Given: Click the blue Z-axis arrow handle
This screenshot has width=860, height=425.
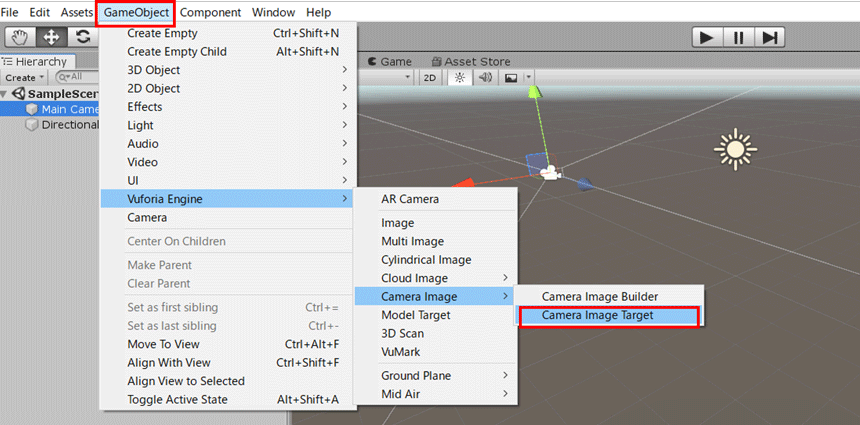Looking at the screenshot, I should tap(586, 184).
